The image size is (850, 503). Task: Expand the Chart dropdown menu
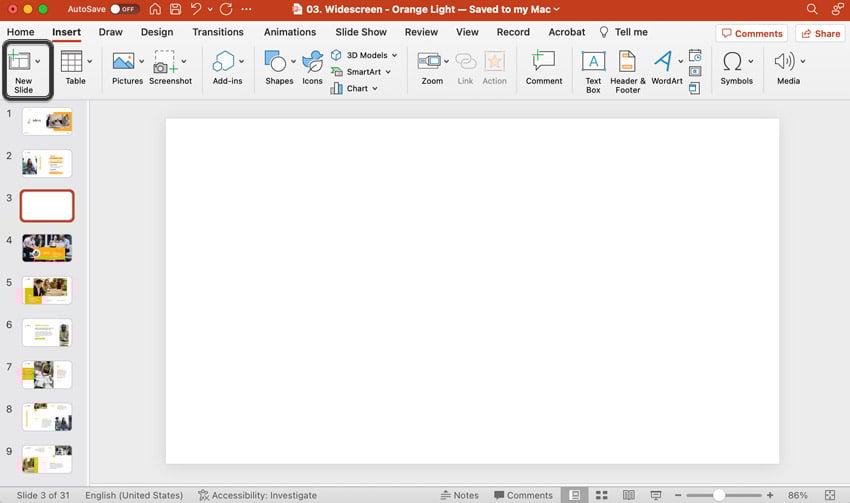point(375,89)
